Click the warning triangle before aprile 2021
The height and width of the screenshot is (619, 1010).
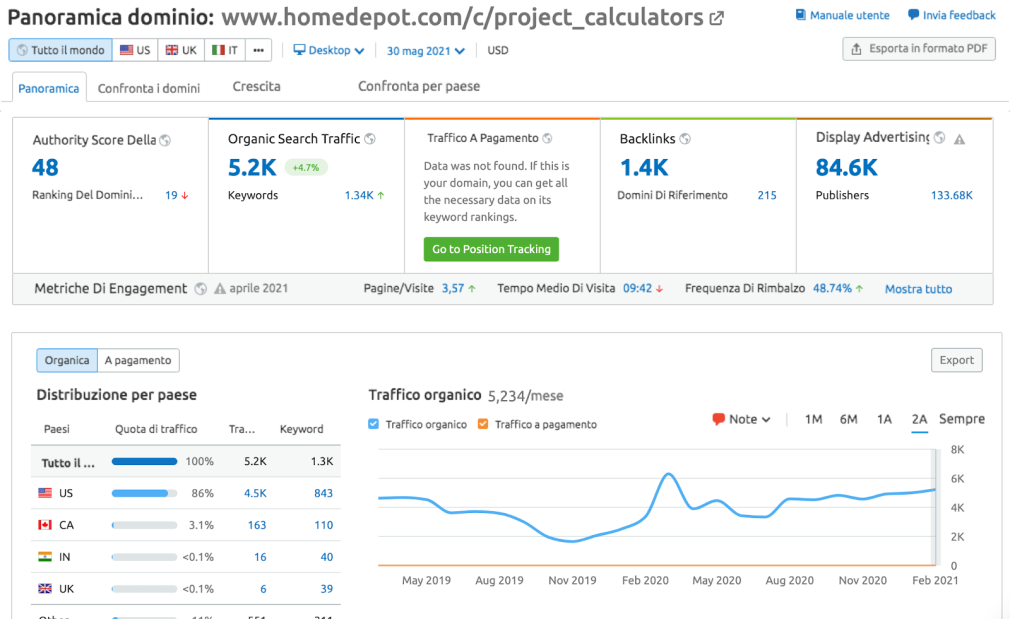pos(220,289)
